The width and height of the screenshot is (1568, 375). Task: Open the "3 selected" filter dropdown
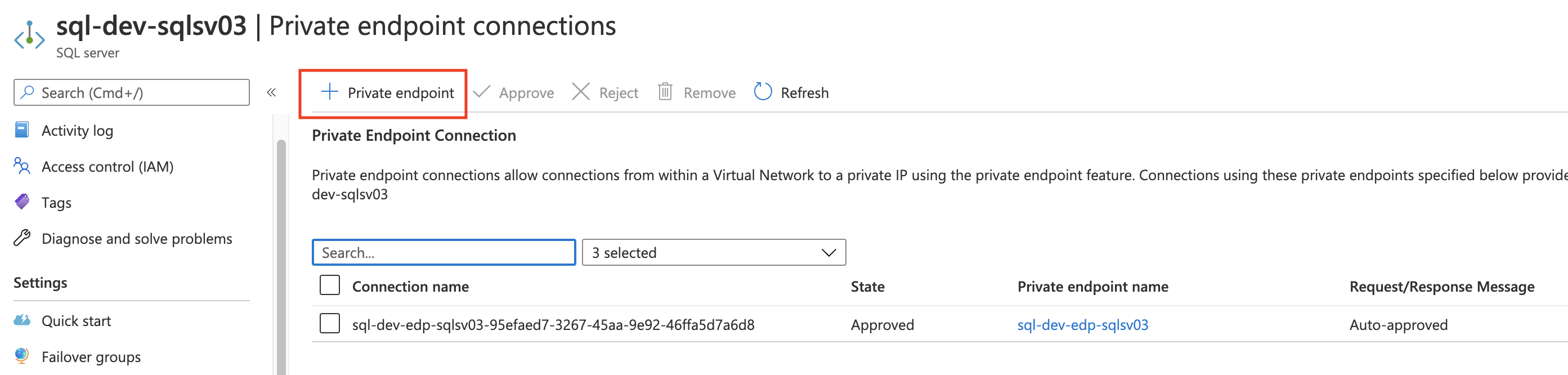714,253
